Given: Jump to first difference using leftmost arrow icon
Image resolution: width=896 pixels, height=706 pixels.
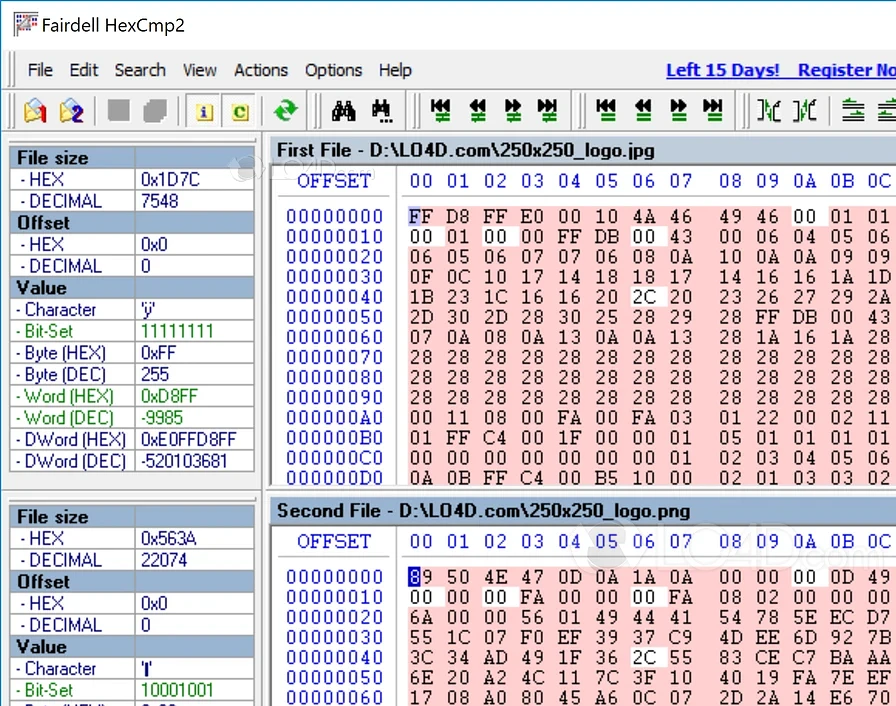Looking at the screenshot, I should click(x=440, y=111).
